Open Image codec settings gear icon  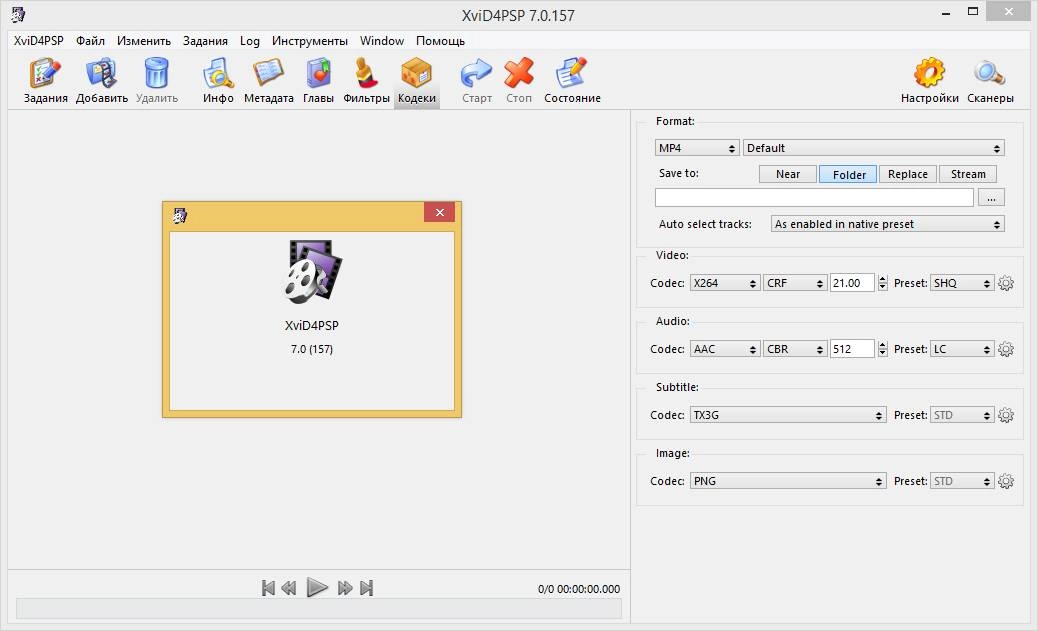coord(1006,481)
